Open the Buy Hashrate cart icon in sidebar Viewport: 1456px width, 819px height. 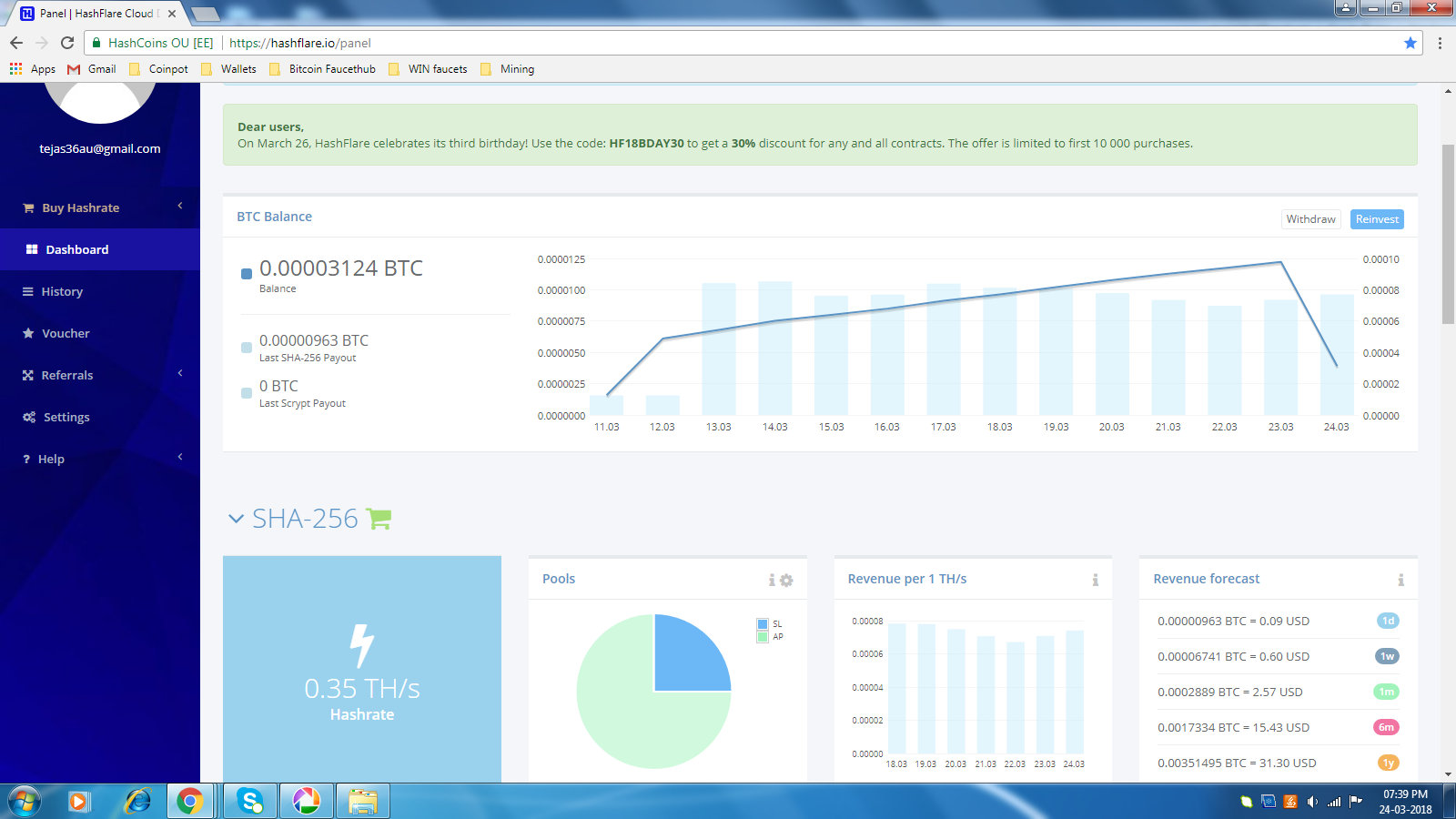point(28,208)
